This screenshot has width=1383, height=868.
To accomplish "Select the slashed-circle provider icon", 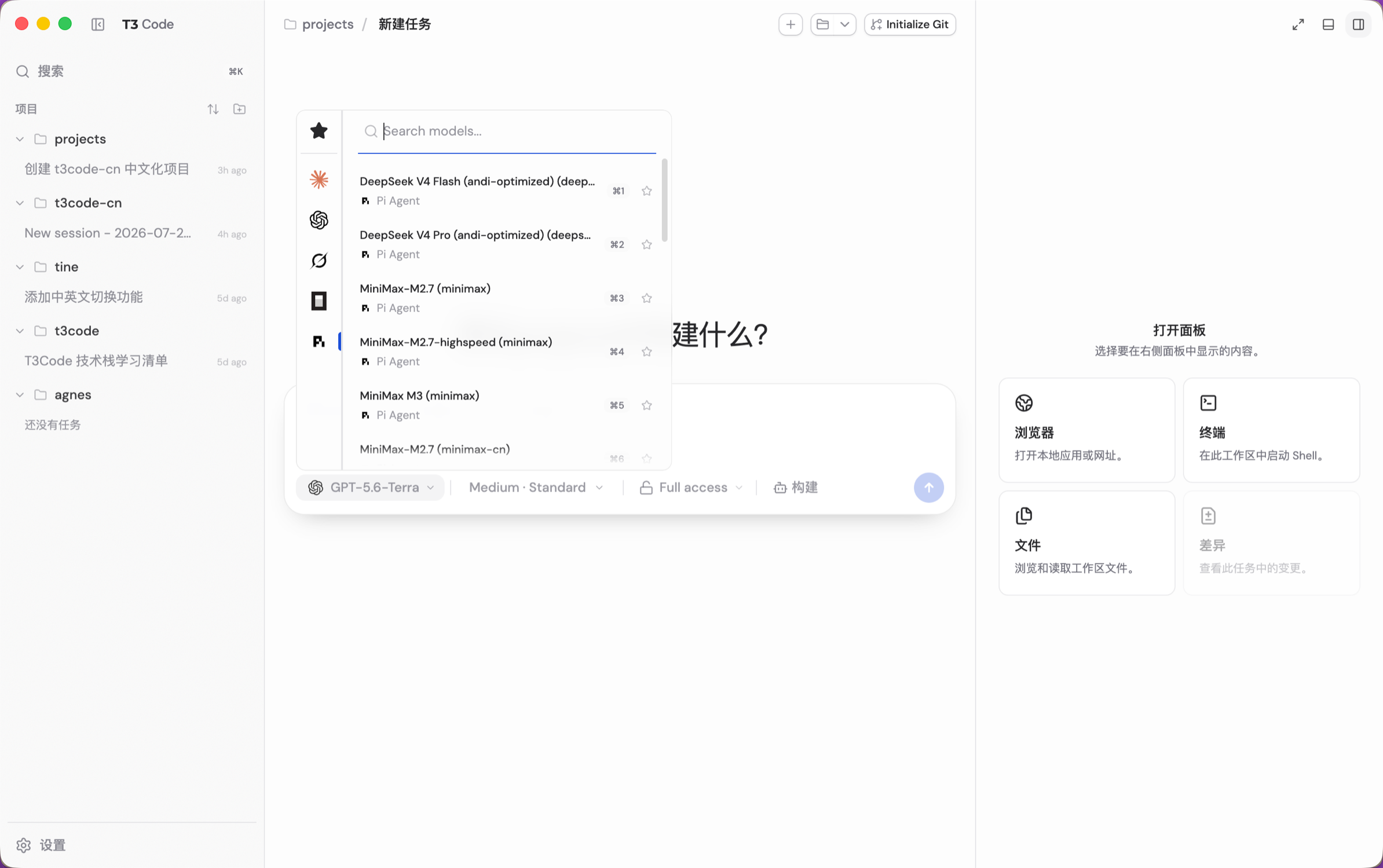I will [x=319, y=261].
